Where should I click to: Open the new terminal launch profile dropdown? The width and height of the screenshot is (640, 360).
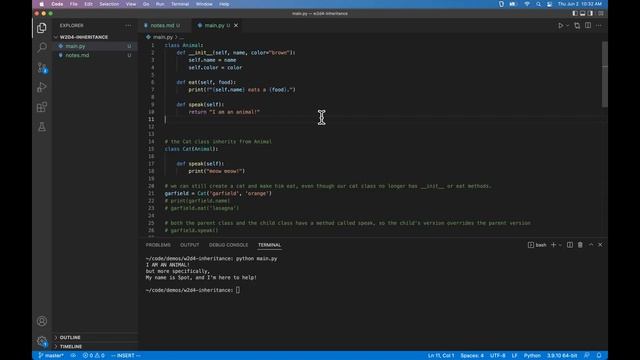pyautogui.click(x=560, y=245)
